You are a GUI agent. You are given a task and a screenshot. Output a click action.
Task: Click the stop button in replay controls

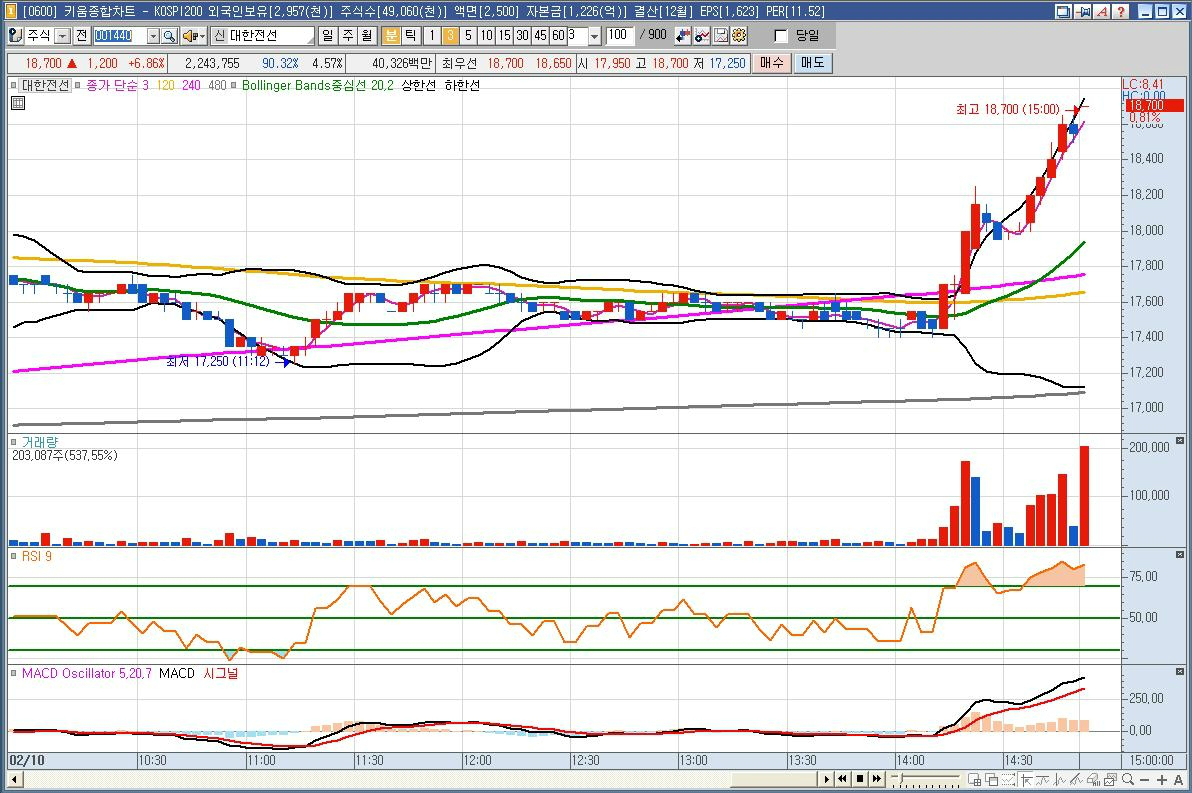click(860, 779)
